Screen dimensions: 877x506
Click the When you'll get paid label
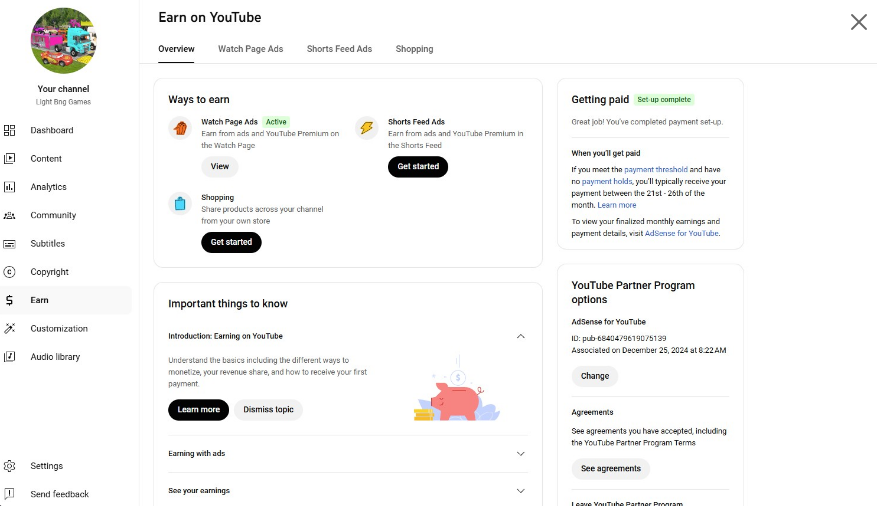tap(606, 153)
